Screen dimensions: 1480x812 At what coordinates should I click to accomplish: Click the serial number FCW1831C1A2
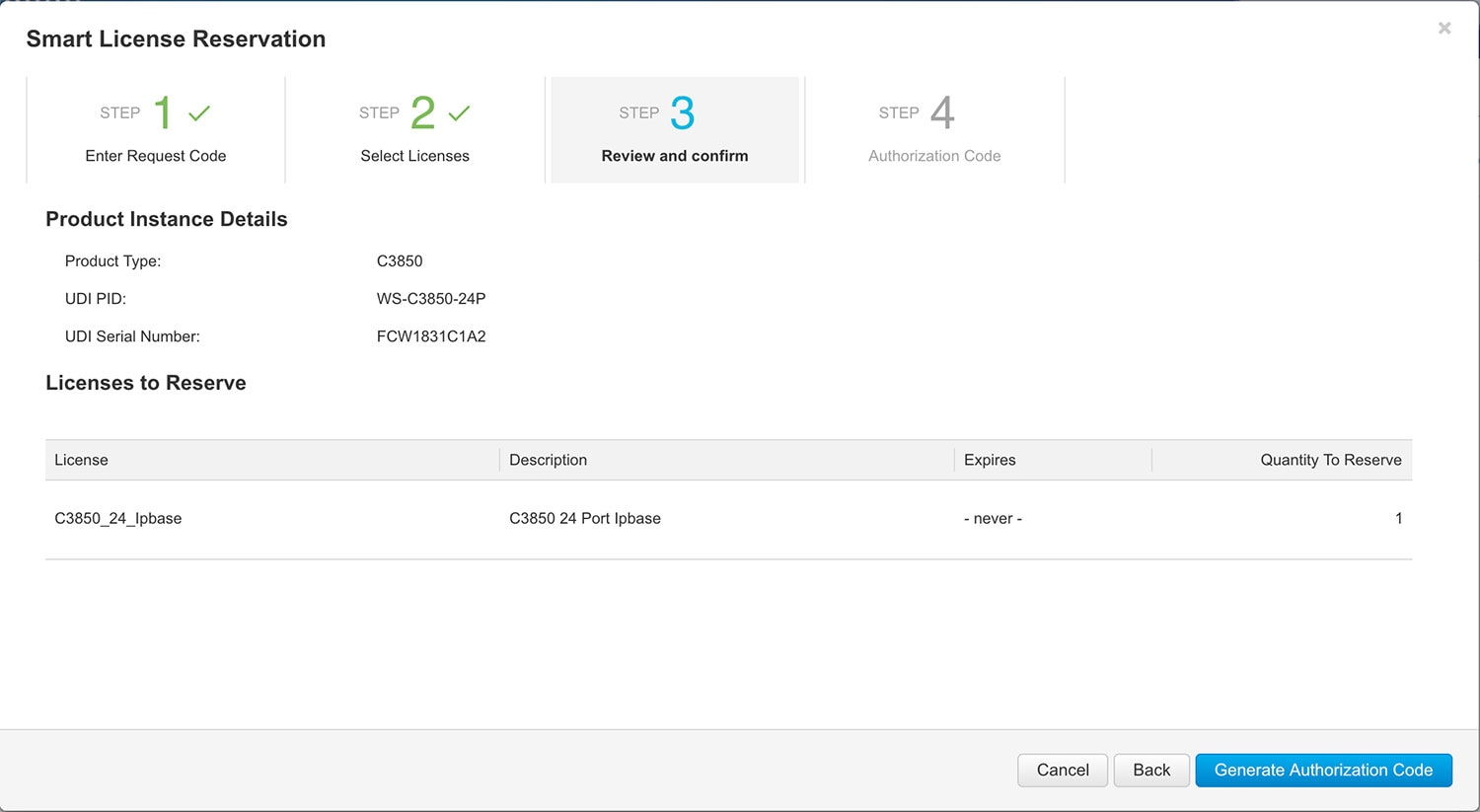(431, 336)
